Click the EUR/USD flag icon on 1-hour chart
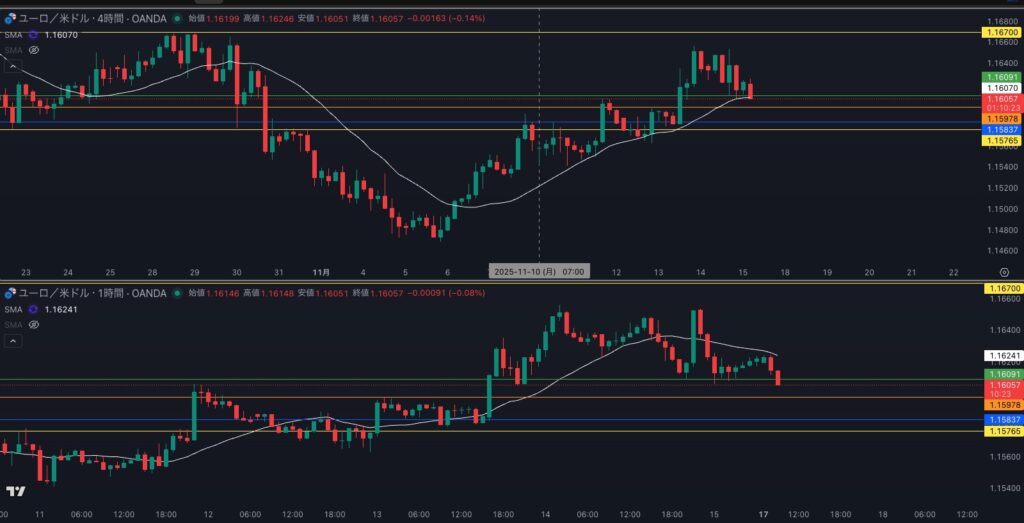Image resolution: width=1024 pixels, height=523 pixels. 10,293
